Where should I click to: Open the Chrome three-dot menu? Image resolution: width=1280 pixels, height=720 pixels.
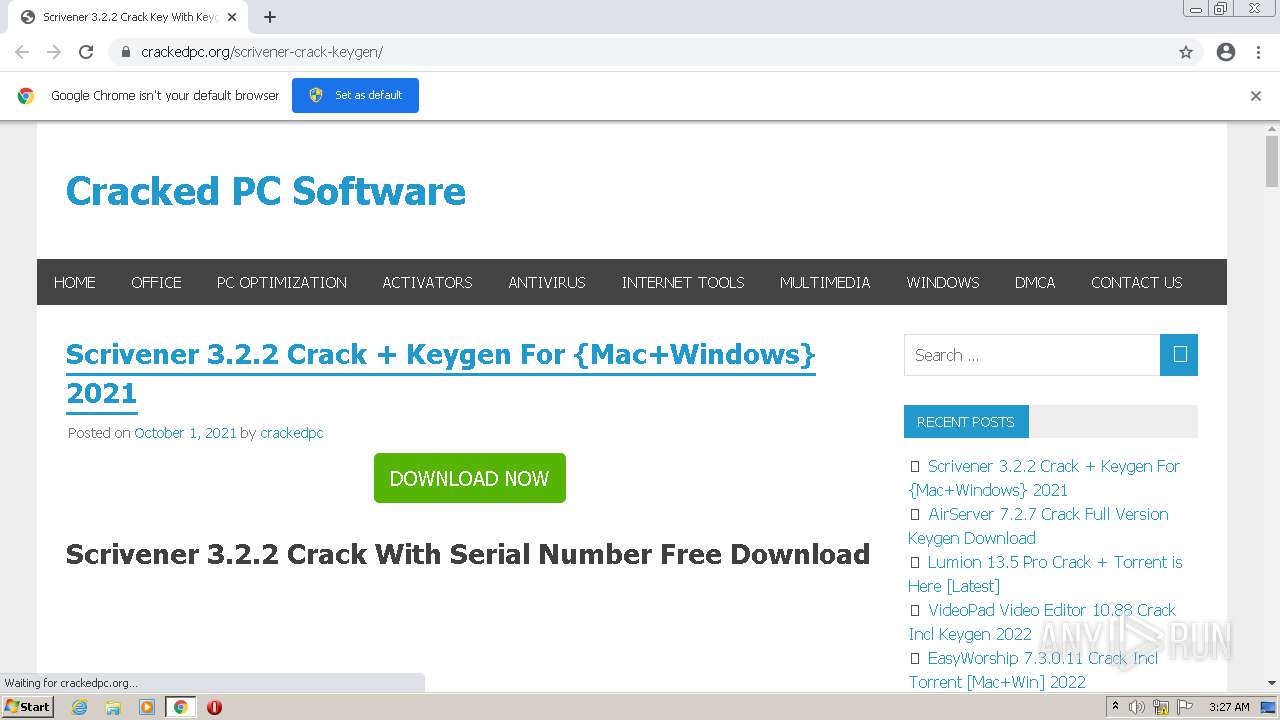(x=1258, y=52)
